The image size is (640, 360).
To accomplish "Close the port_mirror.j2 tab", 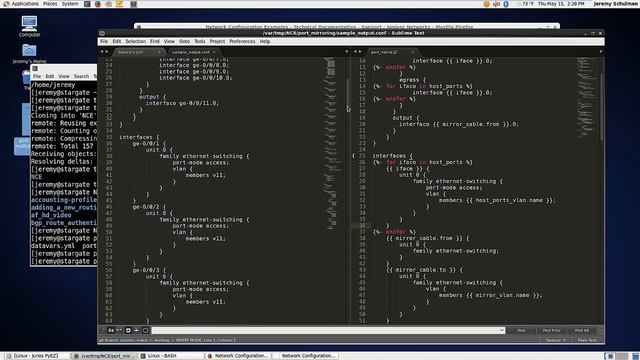I will point(413,52).
